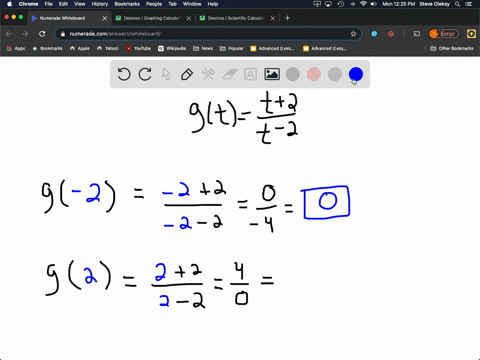Pick the second gray swatch beside blue

[x=335, y=74]
